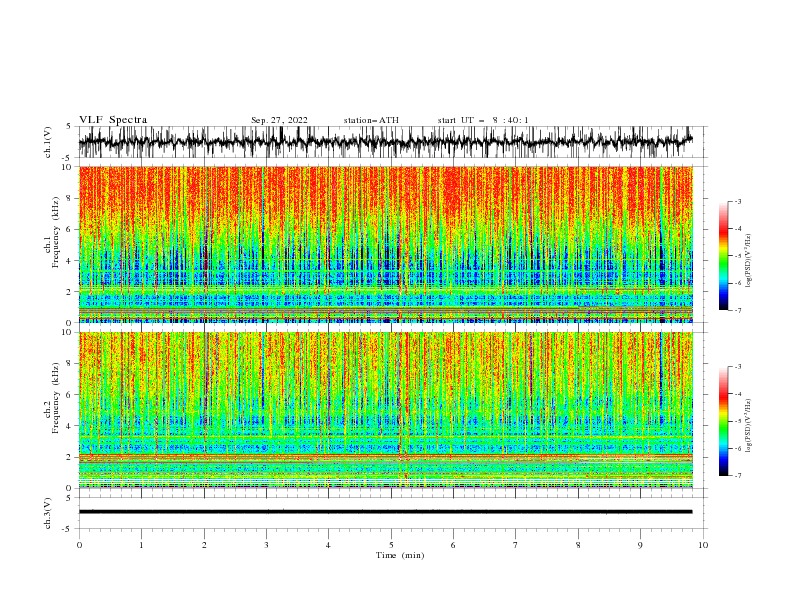Viewport: 792px width, 612px height.
Task: Click the time axis tick label '9'
Action: click(640, 545)
